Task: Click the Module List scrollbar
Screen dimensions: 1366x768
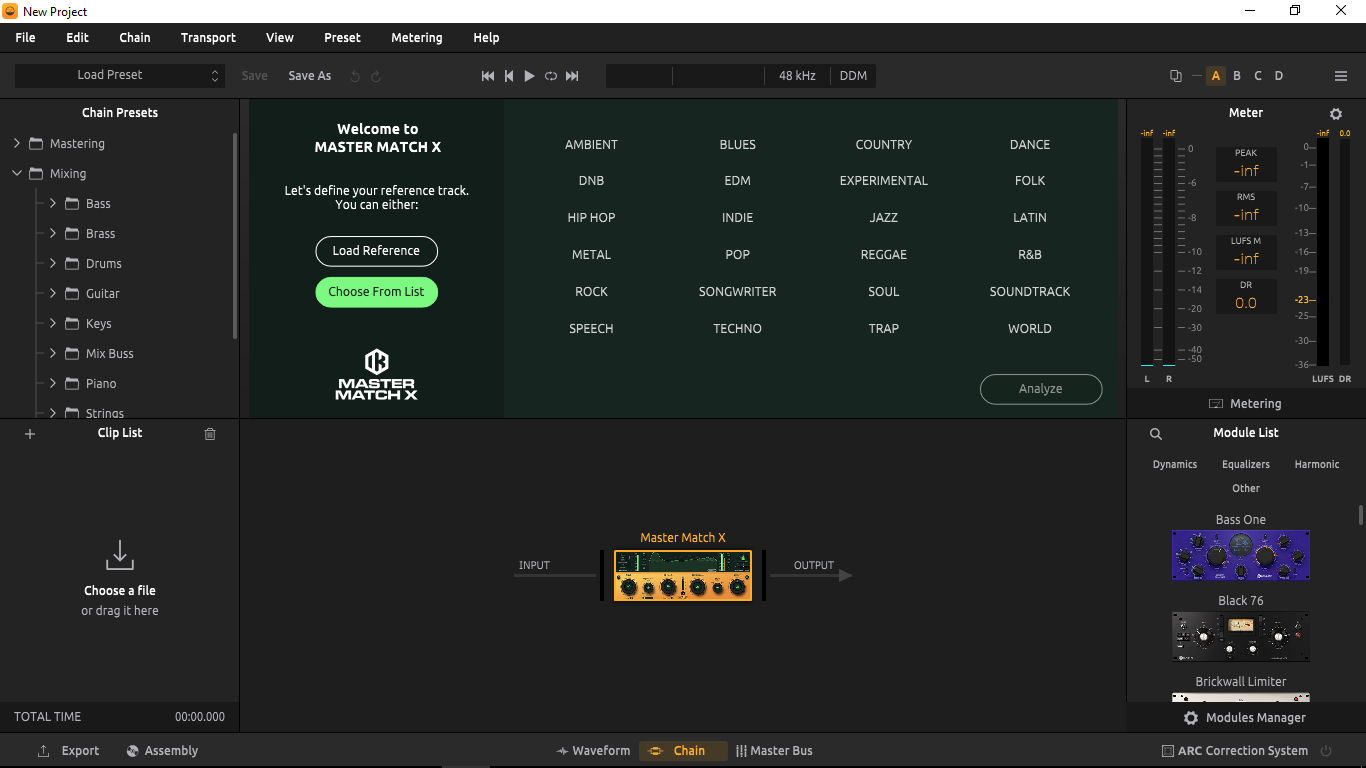Action: coord(1361,515)
